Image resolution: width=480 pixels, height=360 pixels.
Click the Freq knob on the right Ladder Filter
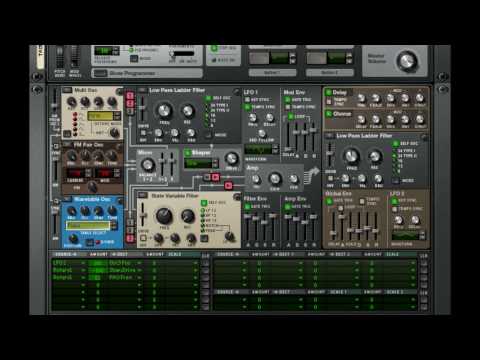coord(351,156)
